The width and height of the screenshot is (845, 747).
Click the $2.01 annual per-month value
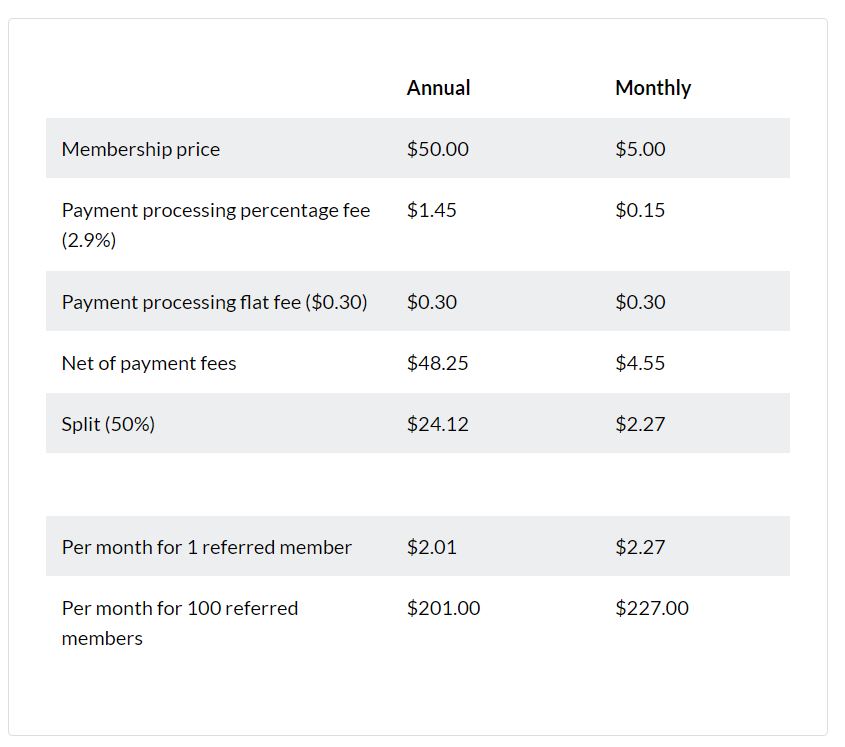(x=431, y=547)
